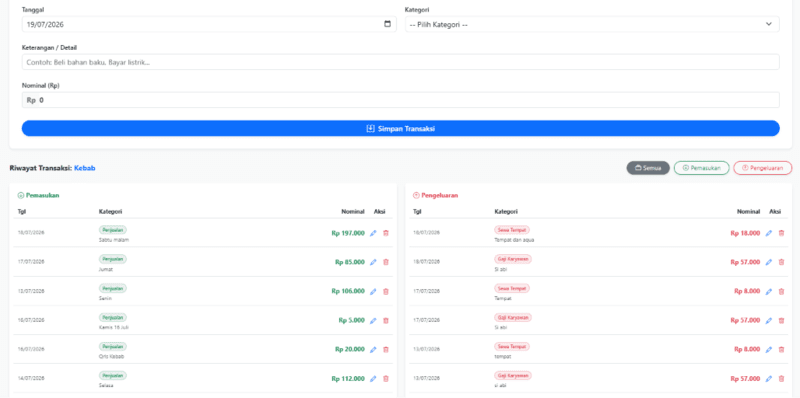Delete the 13/07 Sewa Tempat Rp 8.000 expense
The image size is (800, 398).
point(781,350)
